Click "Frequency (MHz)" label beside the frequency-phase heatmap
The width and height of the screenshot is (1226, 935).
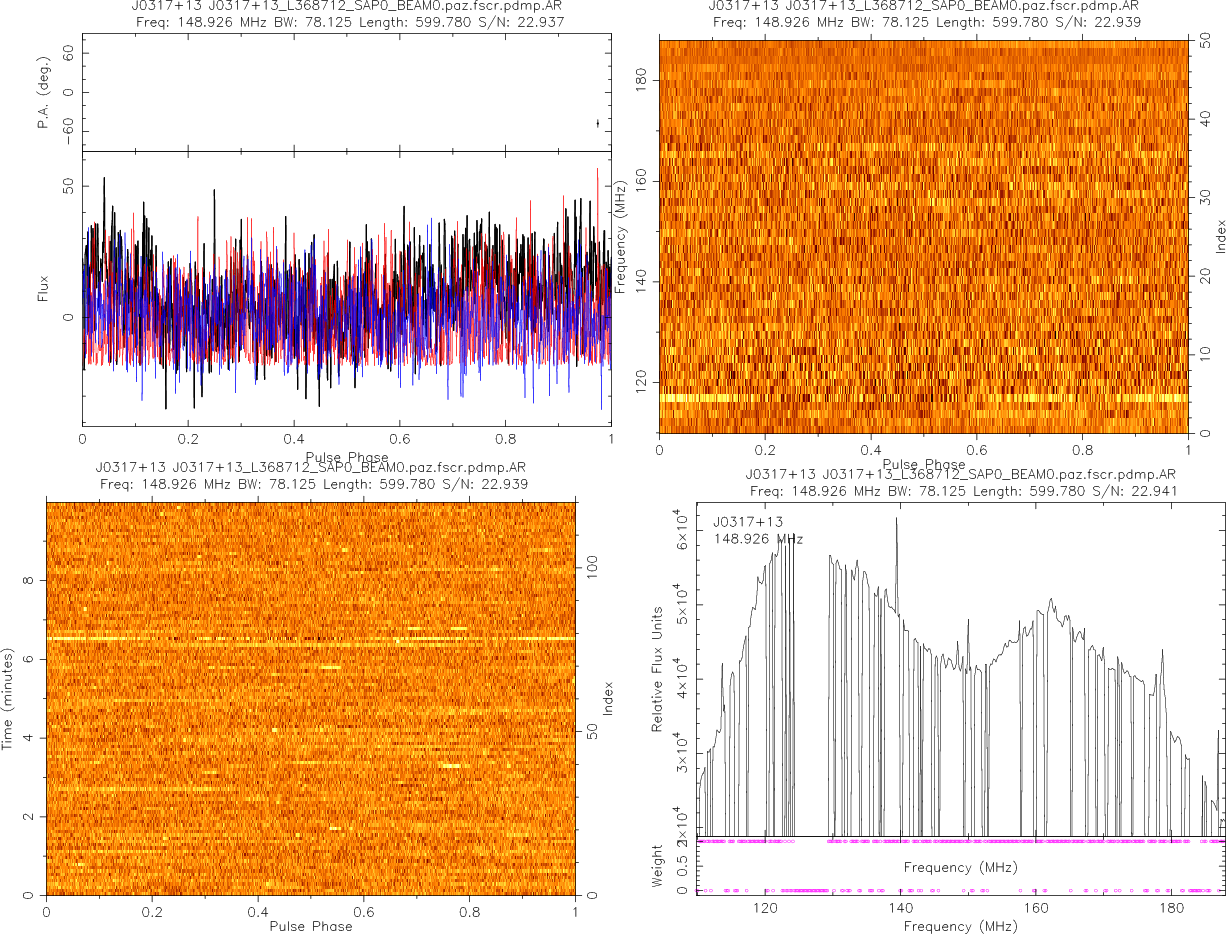[x=621, y=236]
